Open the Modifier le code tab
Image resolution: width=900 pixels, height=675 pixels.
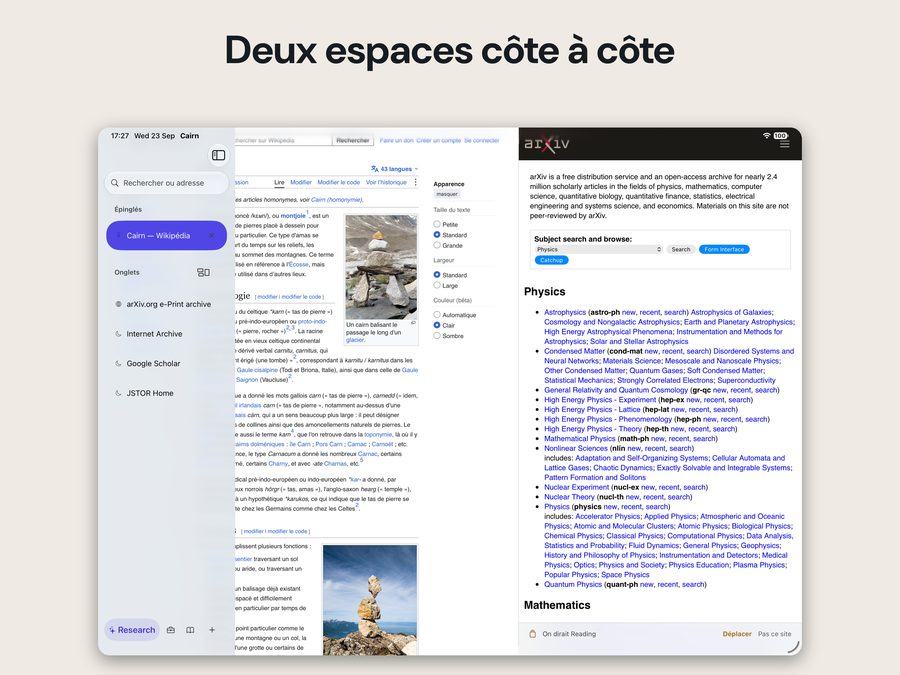339,183
